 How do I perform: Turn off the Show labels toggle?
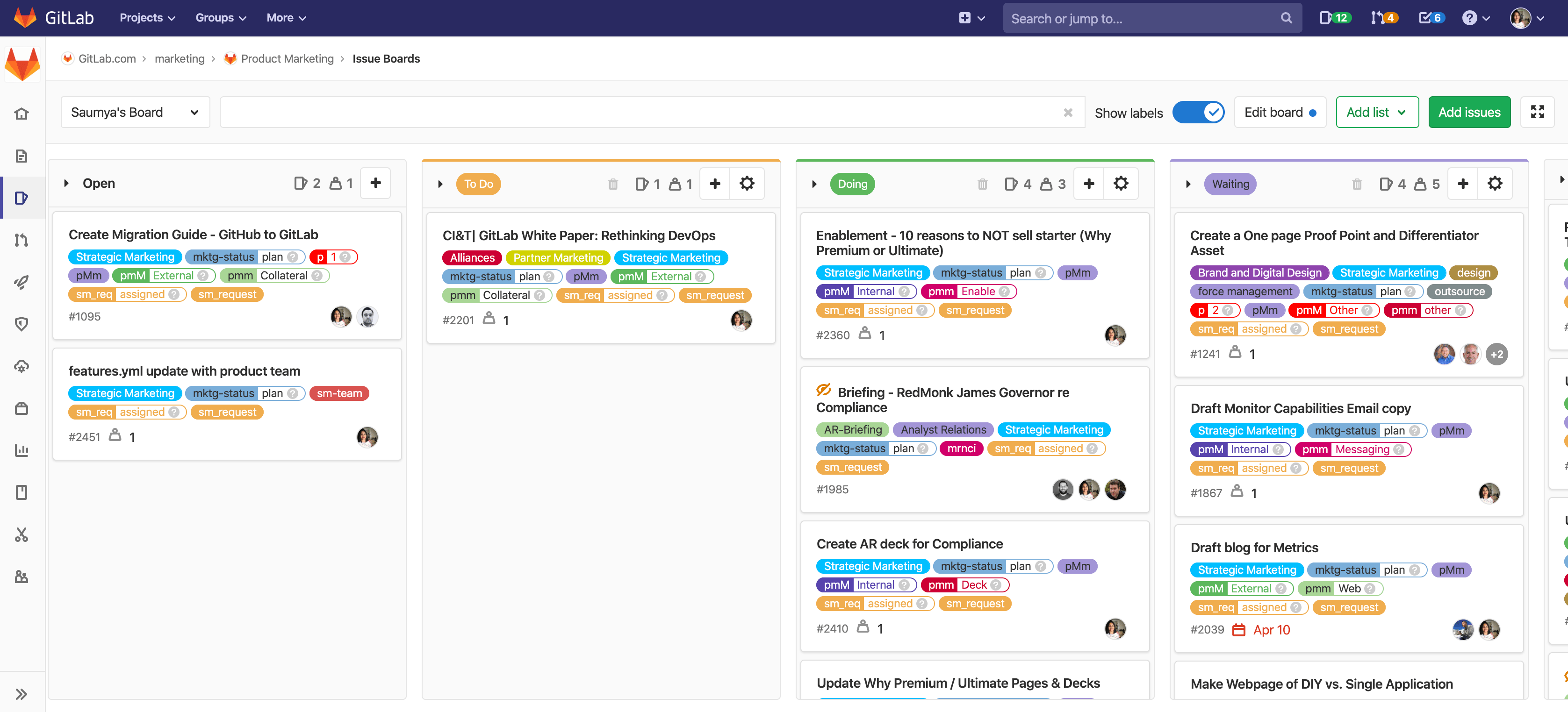point(1198,112)
